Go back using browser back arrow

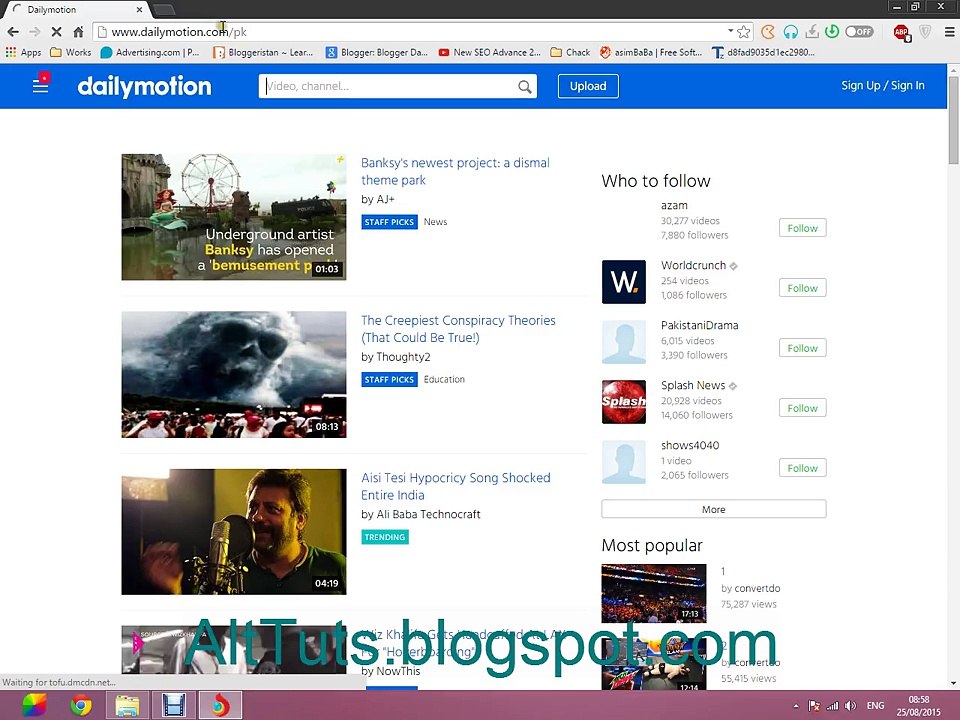pos(13,32)
